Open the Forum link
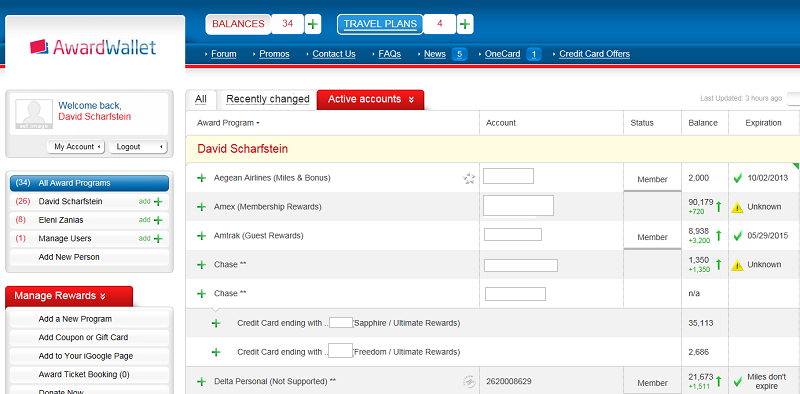 pos(223,54)
